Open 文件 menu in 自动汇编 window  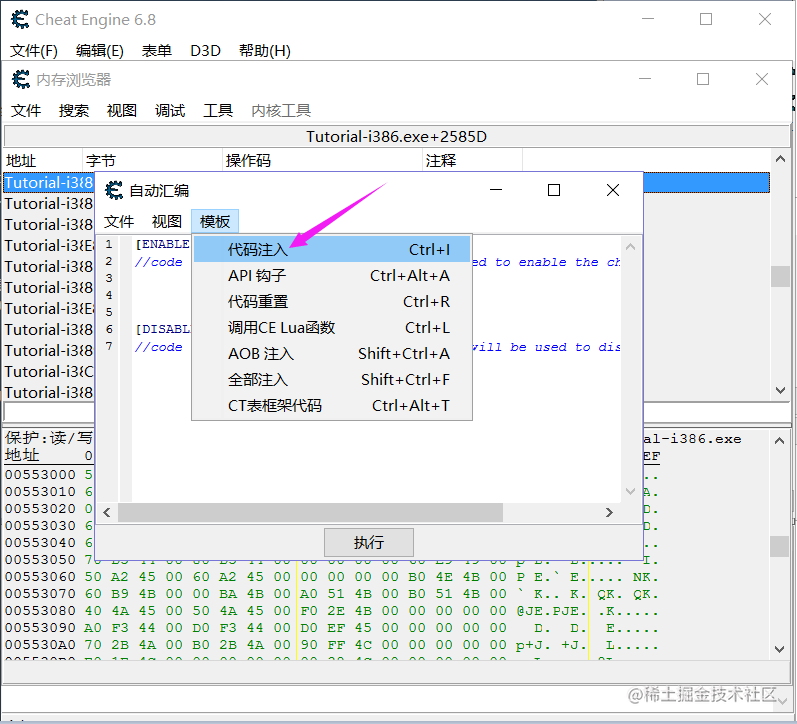click(x=119, y=221)
